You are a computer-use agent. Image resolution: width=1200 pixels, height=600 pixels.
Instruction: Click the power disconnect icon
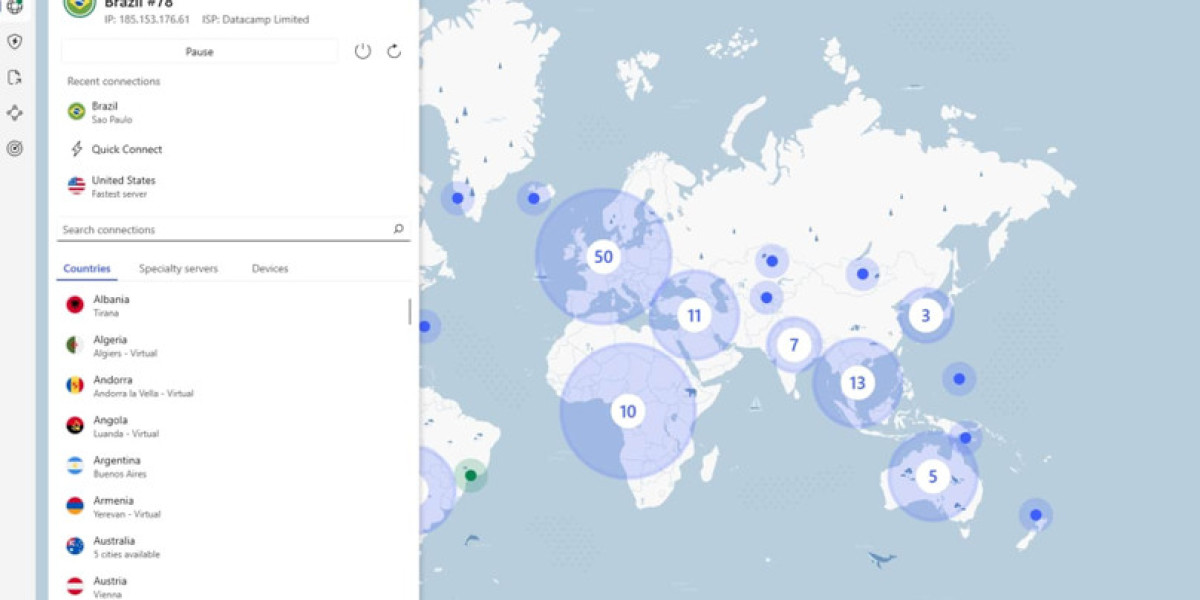pos(363,51)
